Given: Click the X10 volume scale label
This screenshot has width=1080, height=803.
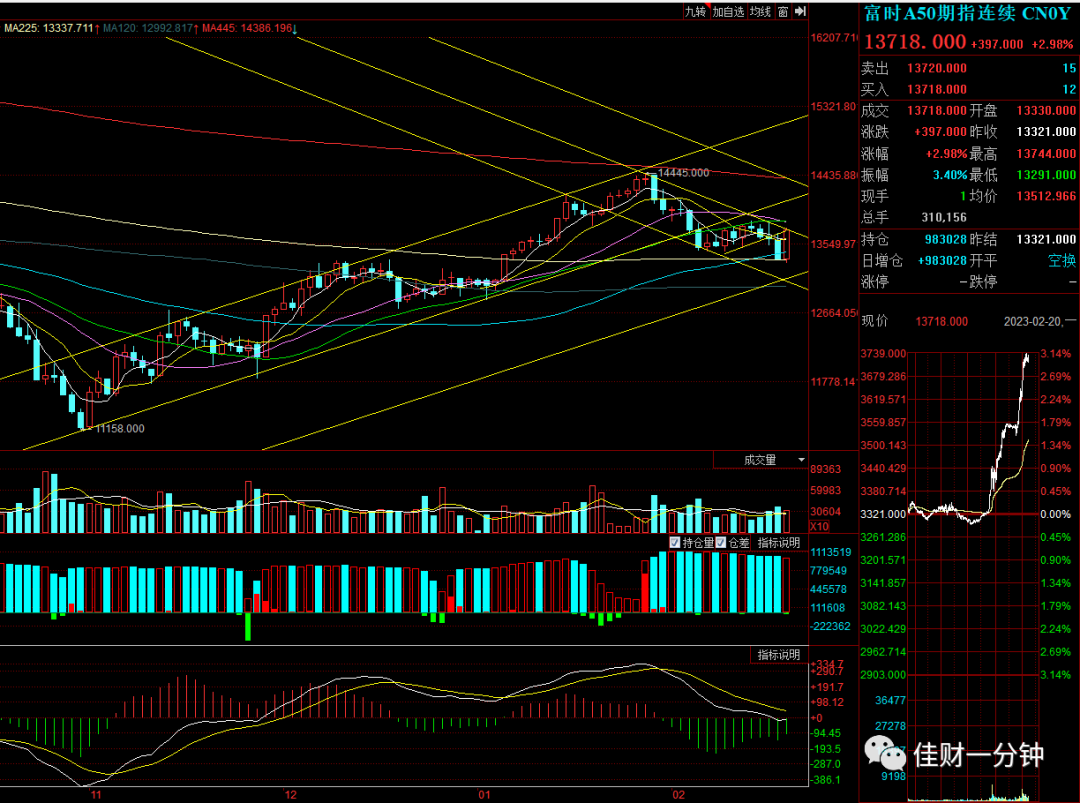Looking at the screenshot, I should click(820, 527).
